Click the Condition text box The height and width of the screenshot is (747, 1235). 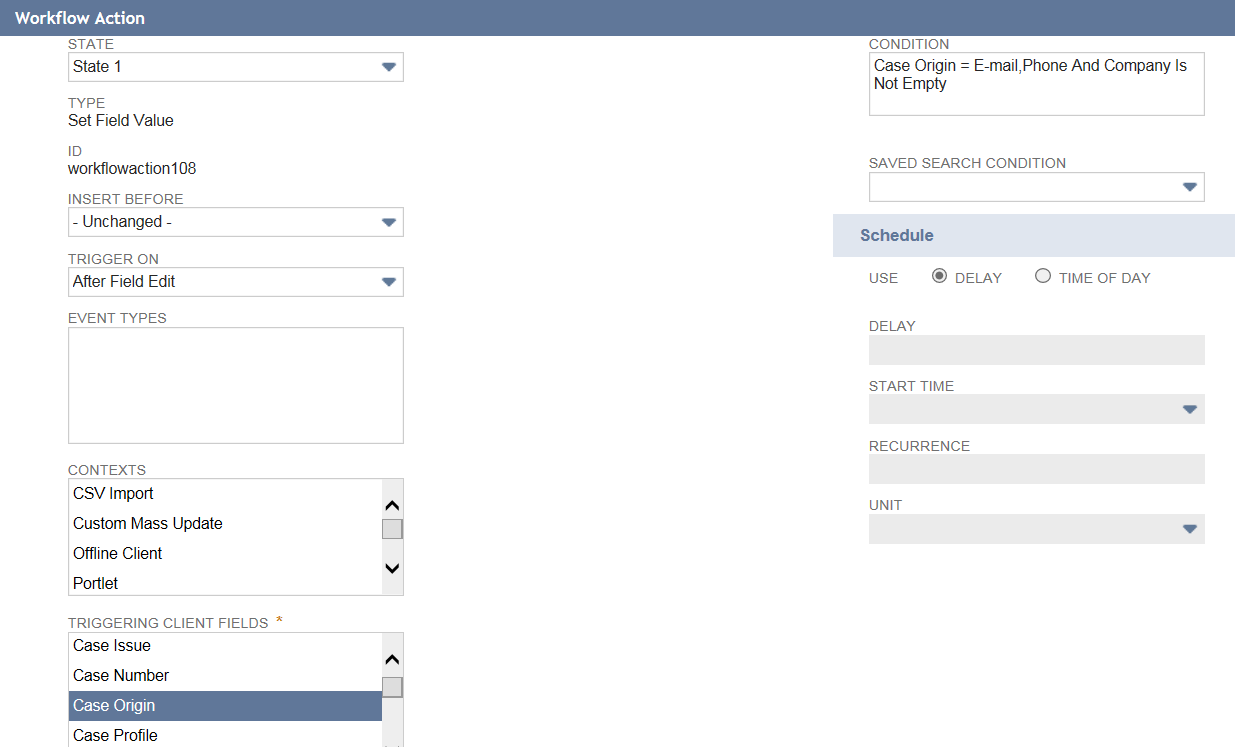pyautogui.click(x=1036, y=84)
